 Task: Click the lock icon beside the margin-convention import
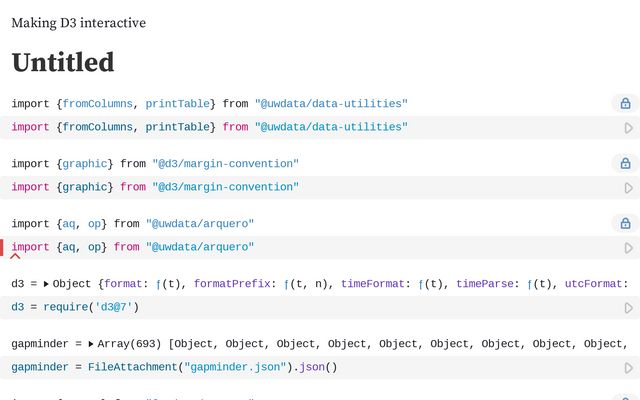(x=625, y=163)
